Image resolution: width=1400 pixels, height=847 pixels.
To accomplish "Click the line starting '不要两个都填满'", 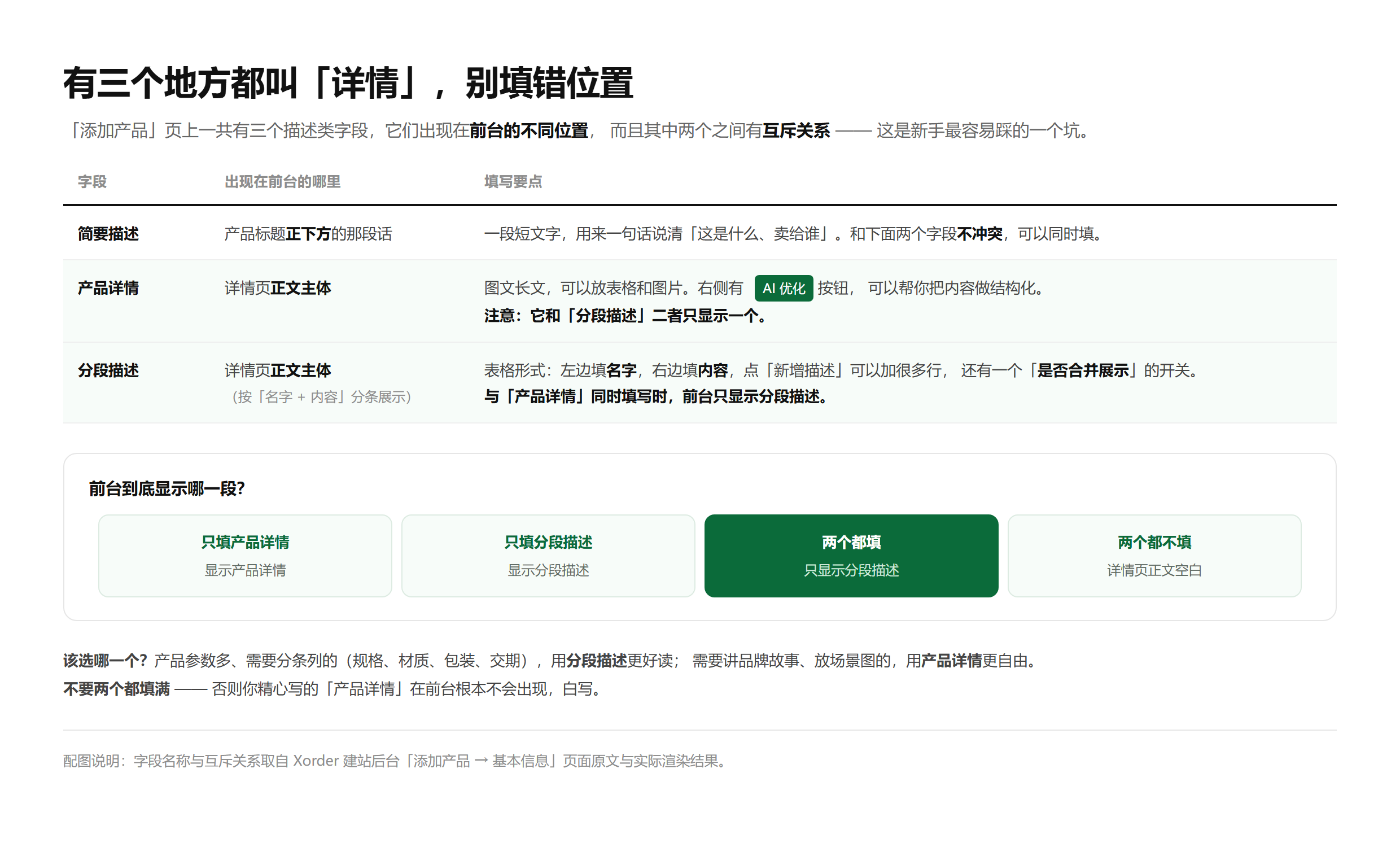I will pyautogui.click(x=332, y=689).
